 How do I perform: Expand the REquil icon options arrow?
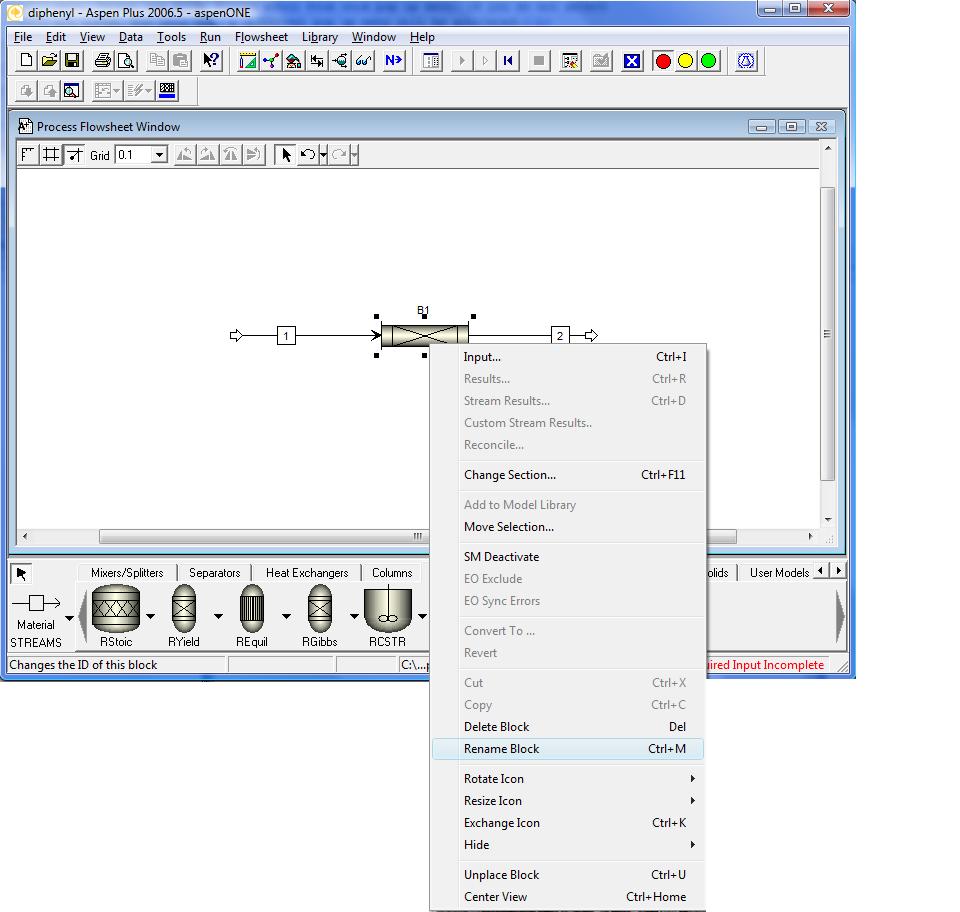286,616
